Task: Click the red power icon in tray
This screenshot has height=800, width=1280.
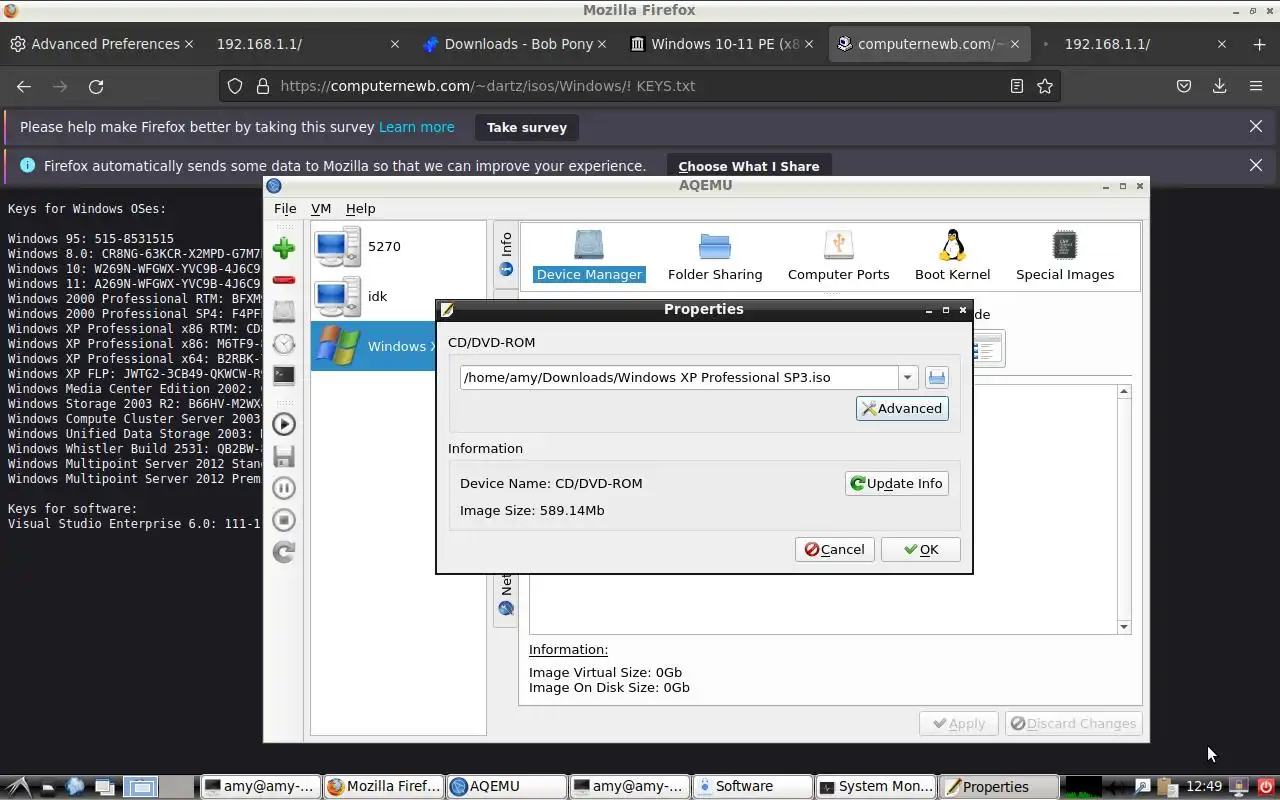Action: tap(1266, 786)
